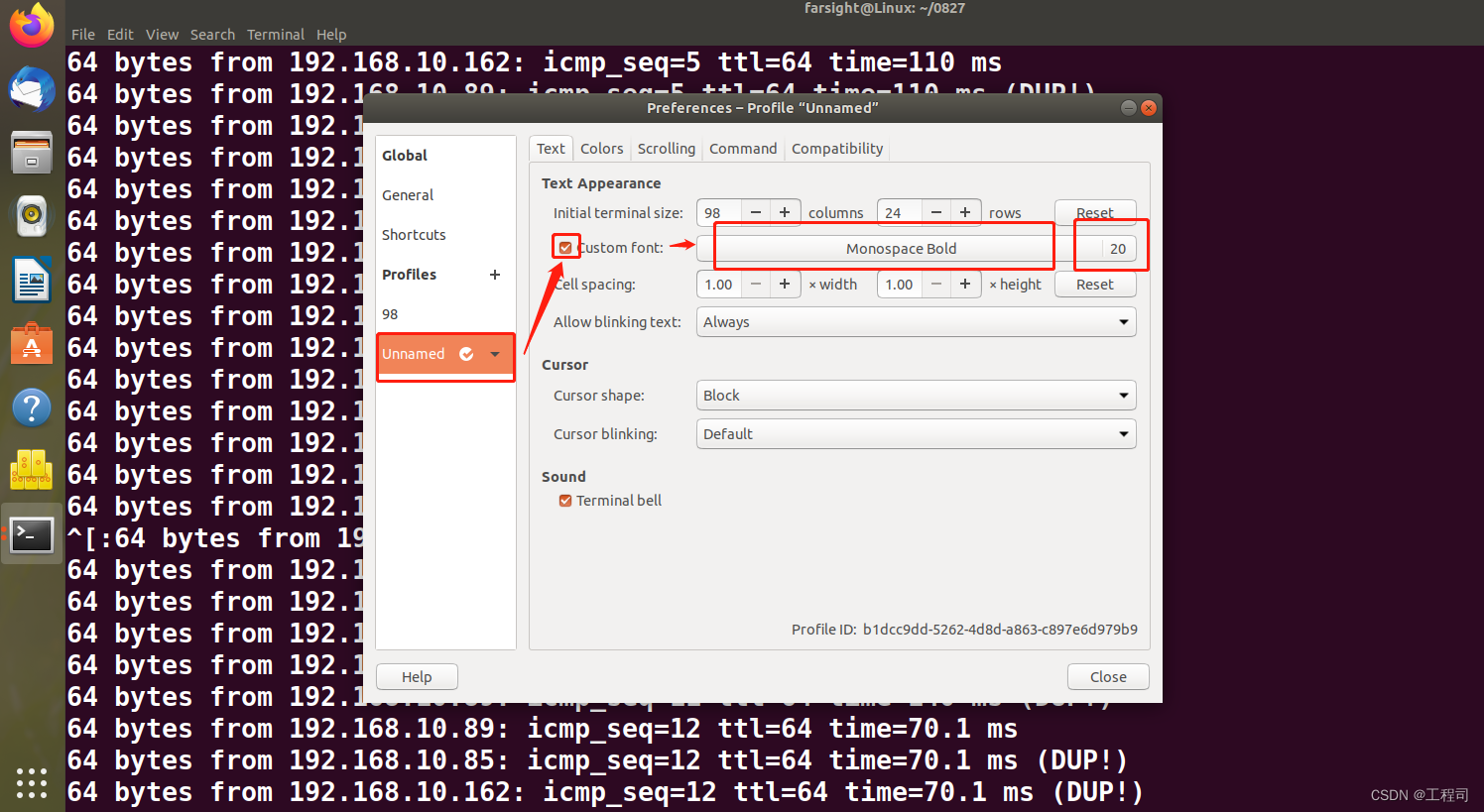Uncheck the Custom font checkbox
The height and width of the screenshot is (812, 1484).
(565, 246)
